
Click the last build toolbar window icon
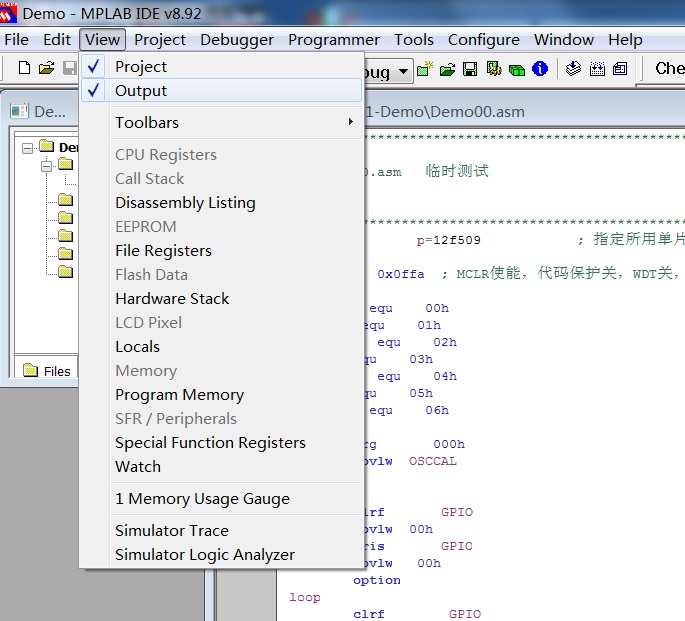620,69
